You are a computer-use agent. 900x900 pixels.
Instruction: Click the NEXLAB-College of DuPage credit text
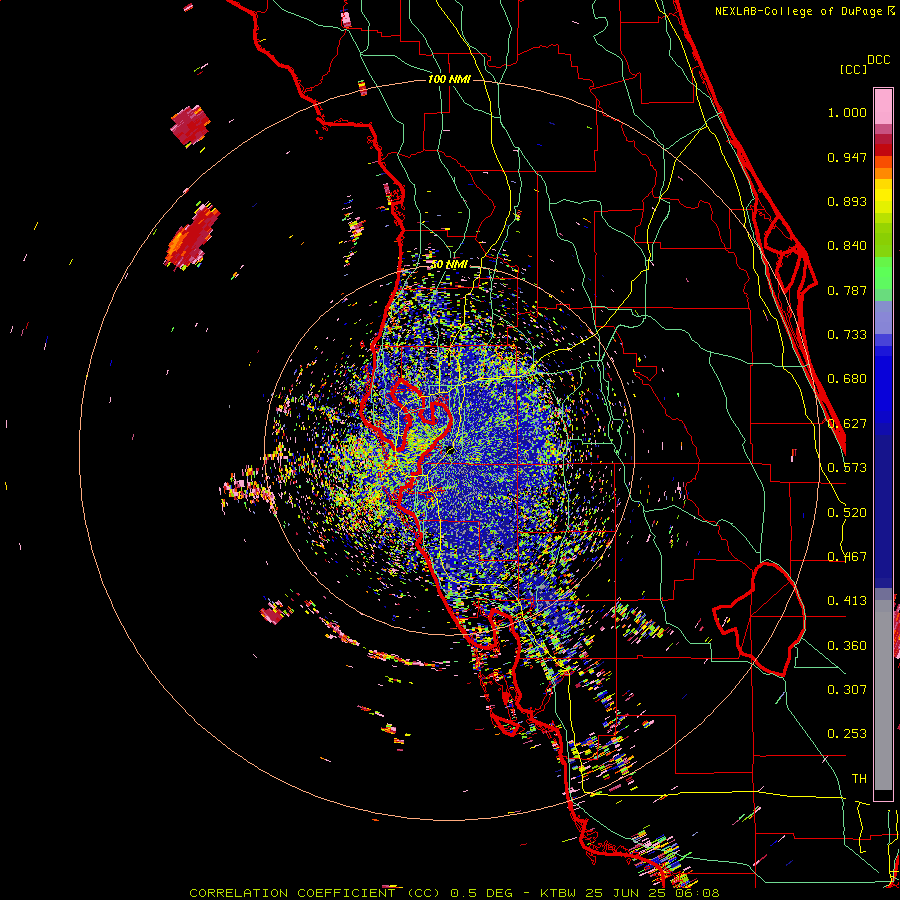click(x=804, y=11)
